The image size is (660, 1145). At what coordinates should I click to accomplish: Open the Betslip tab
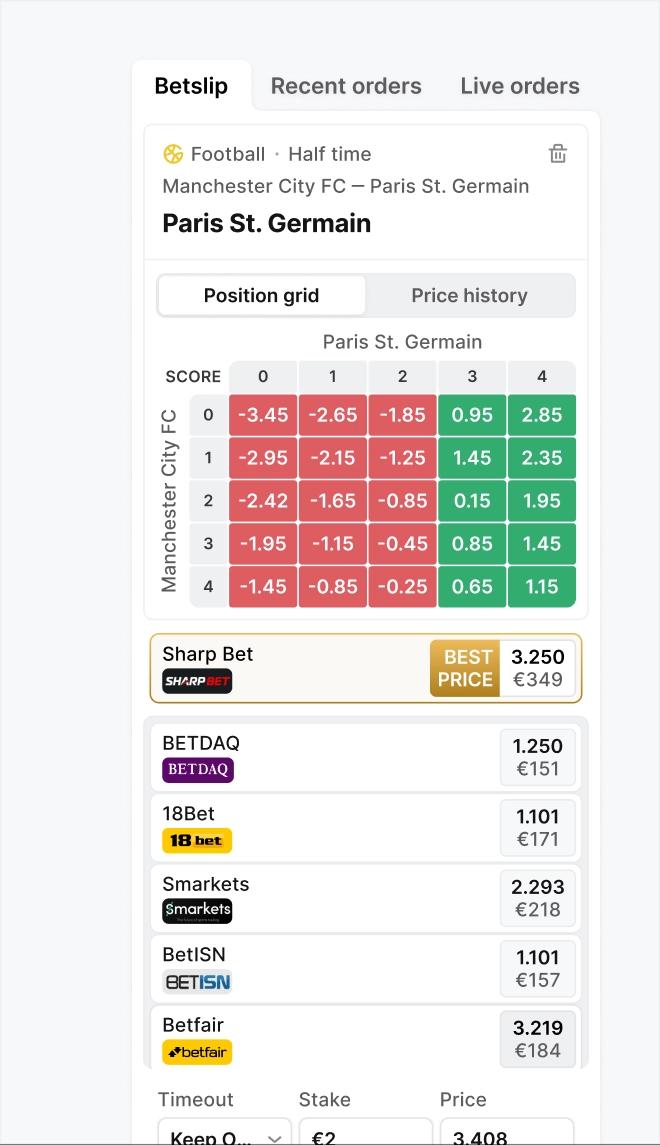pos(191,86)
